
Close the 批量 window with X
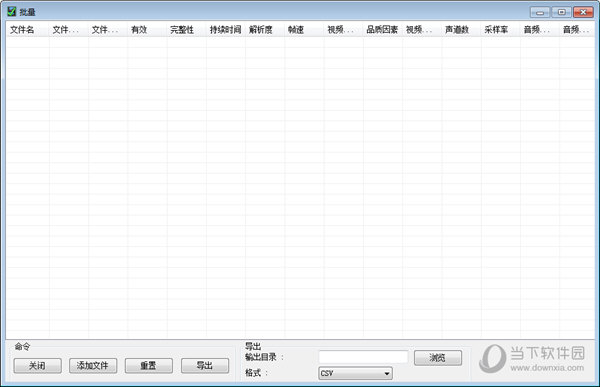coord(583,12)
